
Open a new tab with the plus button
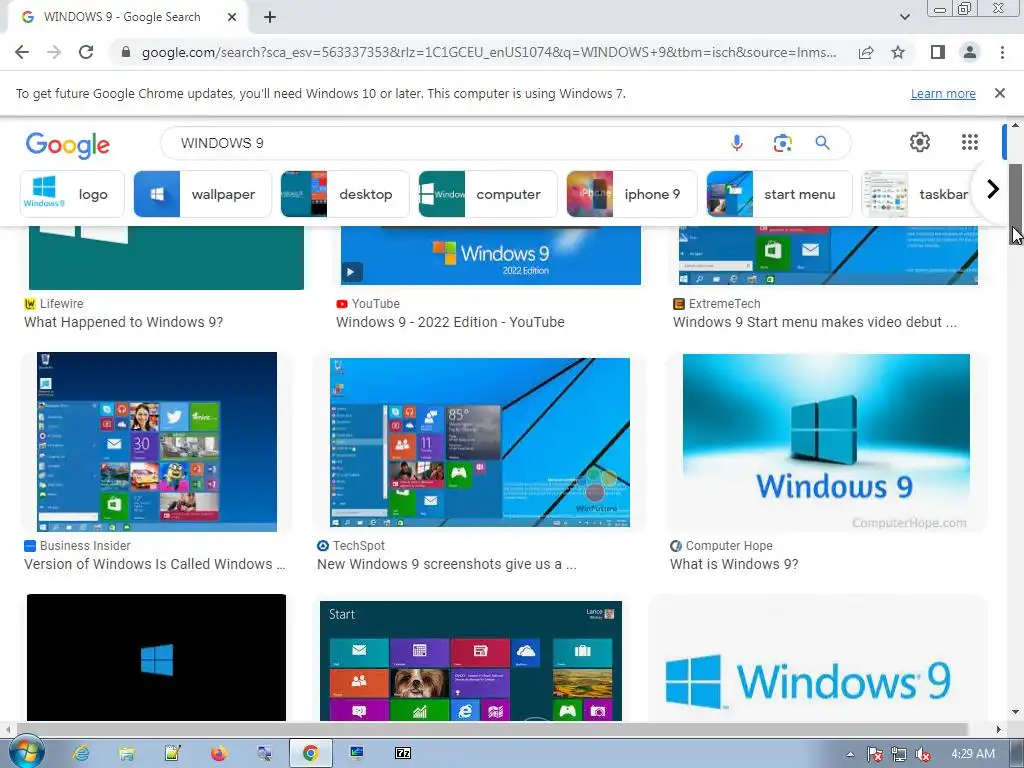270,17
